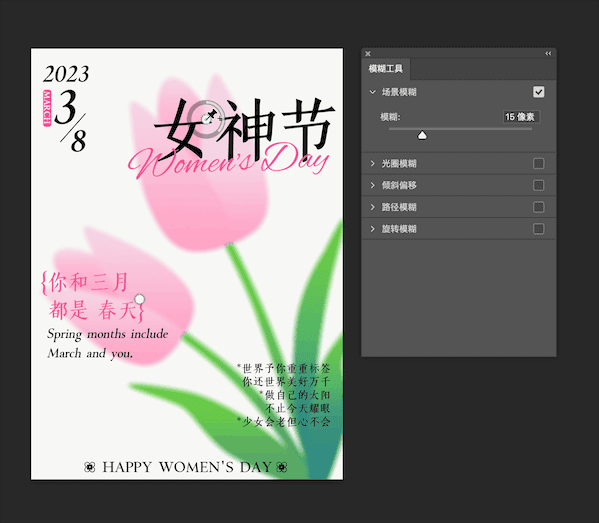The width and height of the screenshot is (599, 523).
Task: Close the blur tools panel
Action: 367,53
